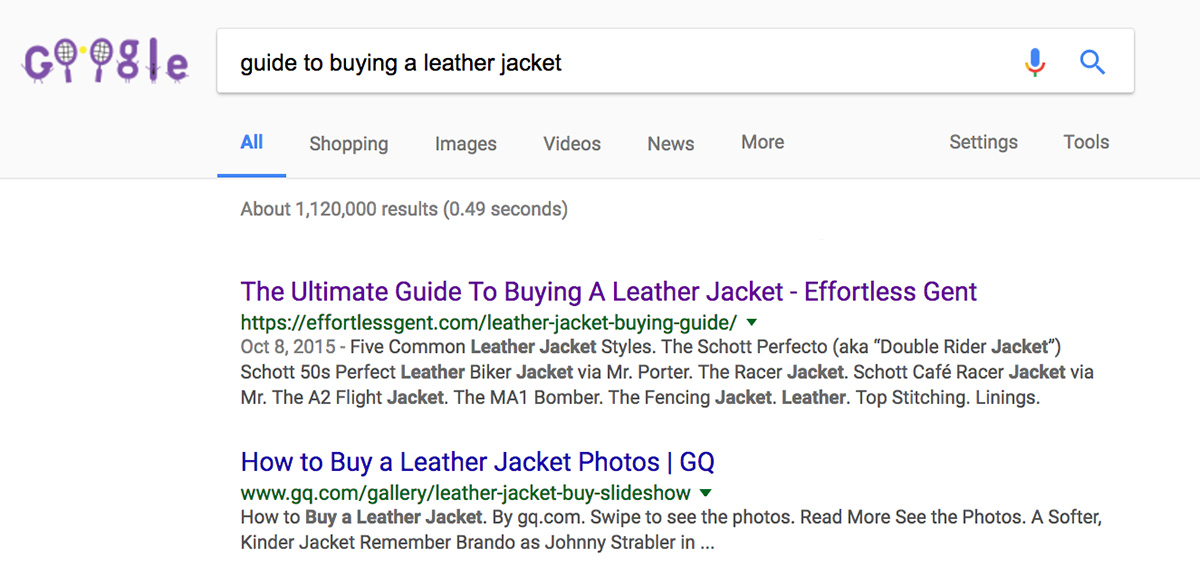Screen dimensions: 1200x586
Task: Switch to the Shopping tab
Action: pos(349,143)
